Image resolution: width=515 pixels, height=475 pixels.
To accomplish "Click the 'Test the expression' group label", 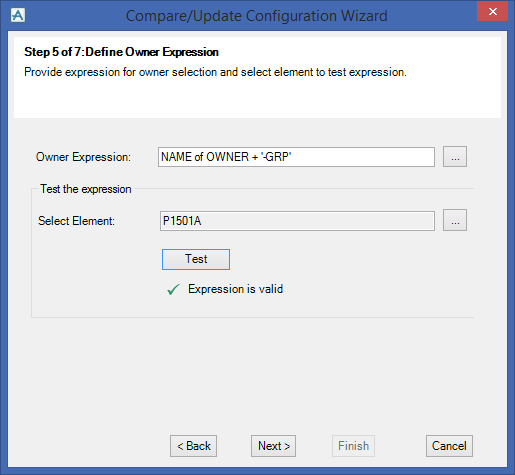I will [x=86, y=189].
